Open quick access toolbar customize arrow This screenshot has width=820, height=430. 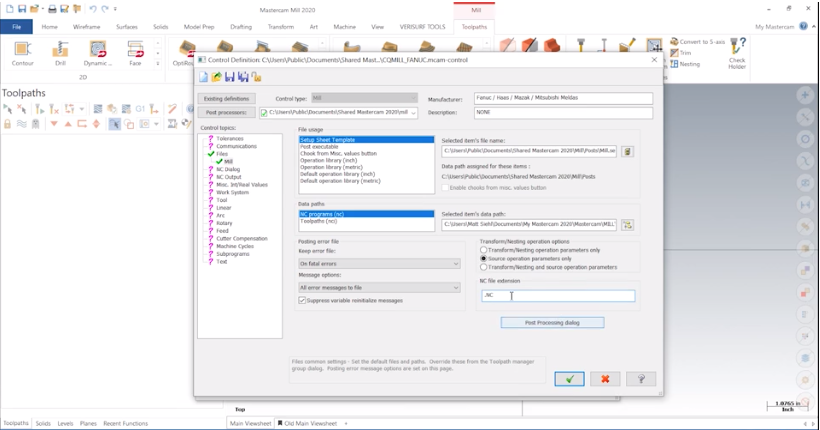[x=115, y=9]
